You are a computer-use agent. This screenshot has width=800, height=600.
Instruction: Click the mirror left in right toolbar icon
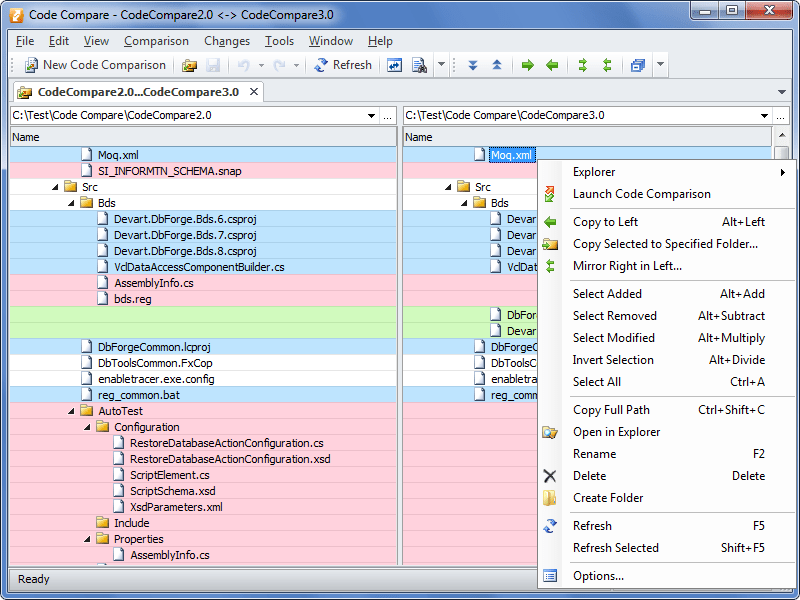coord(583,65)
